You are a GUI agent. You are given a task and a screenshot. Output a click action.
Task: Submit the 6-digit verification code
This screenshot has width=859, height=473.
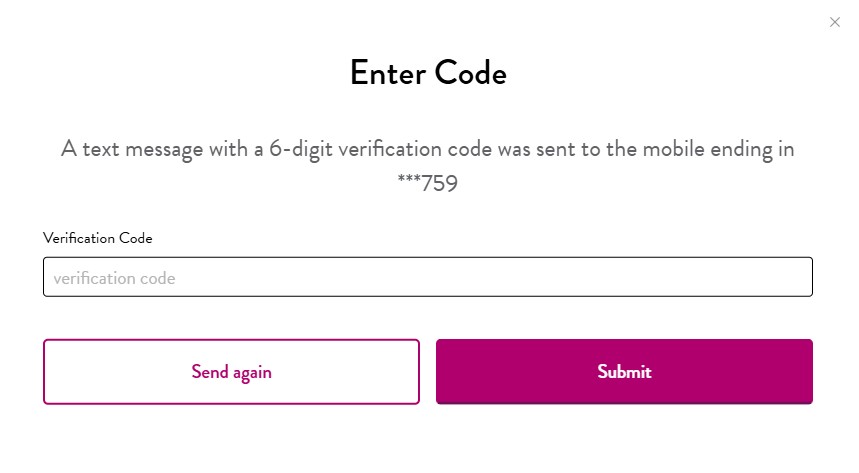[624, 372]
